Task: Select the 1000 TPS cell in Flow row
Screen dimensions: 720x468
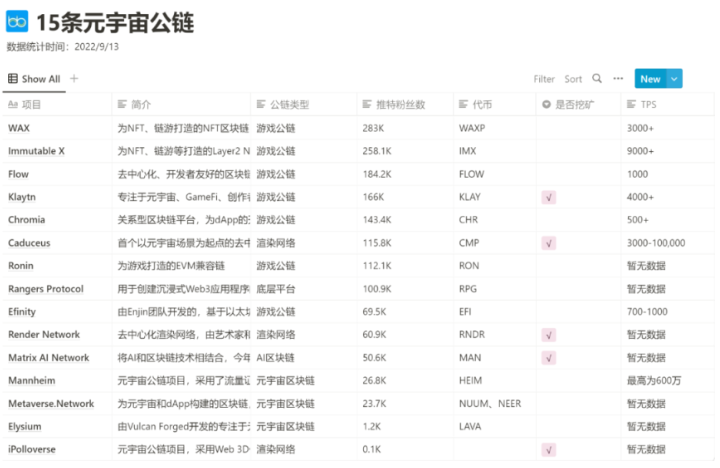Action: coord(668,174)
